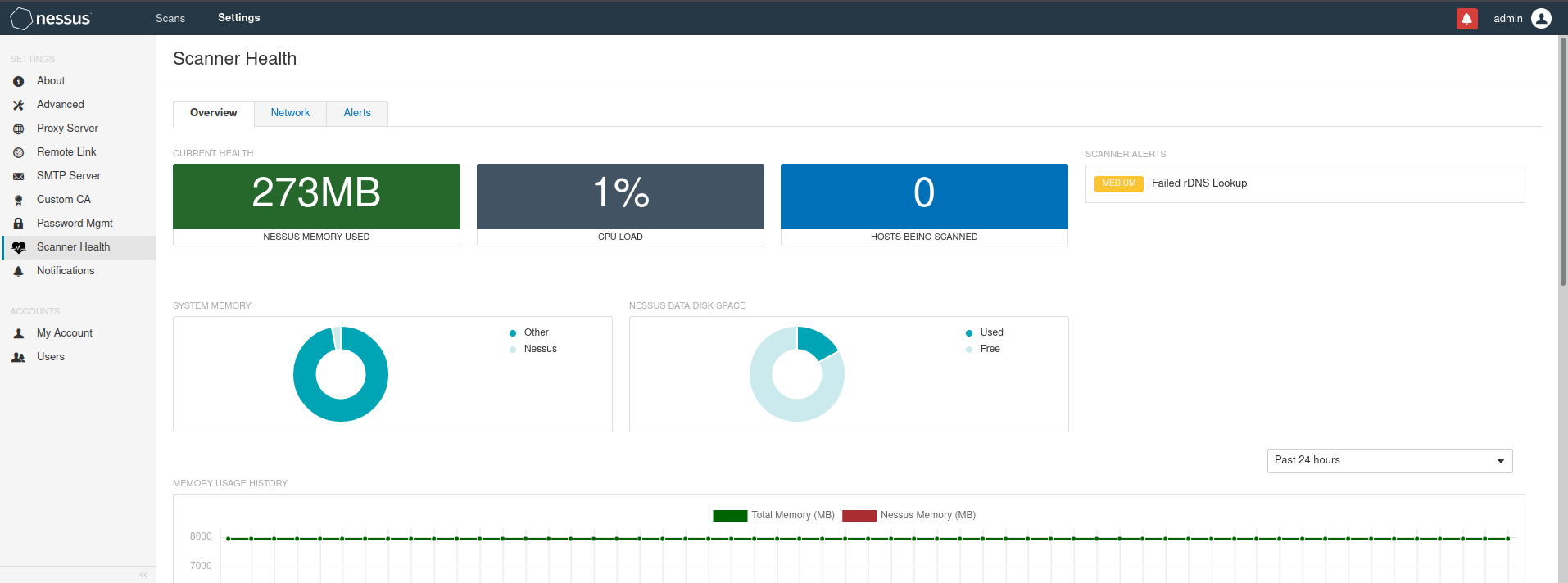Click the admin username in the header

tap(1507, 18)
